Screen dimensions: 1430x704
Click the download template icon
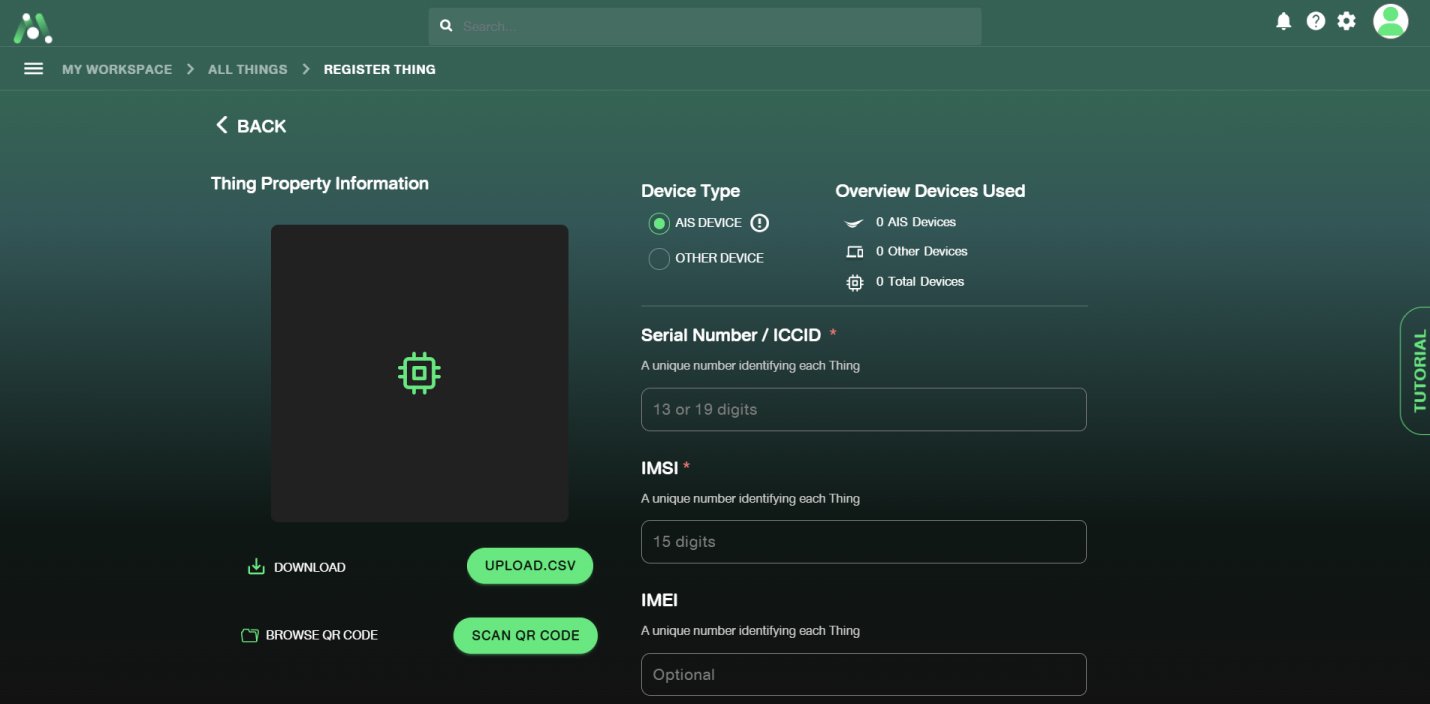point(256,567)
